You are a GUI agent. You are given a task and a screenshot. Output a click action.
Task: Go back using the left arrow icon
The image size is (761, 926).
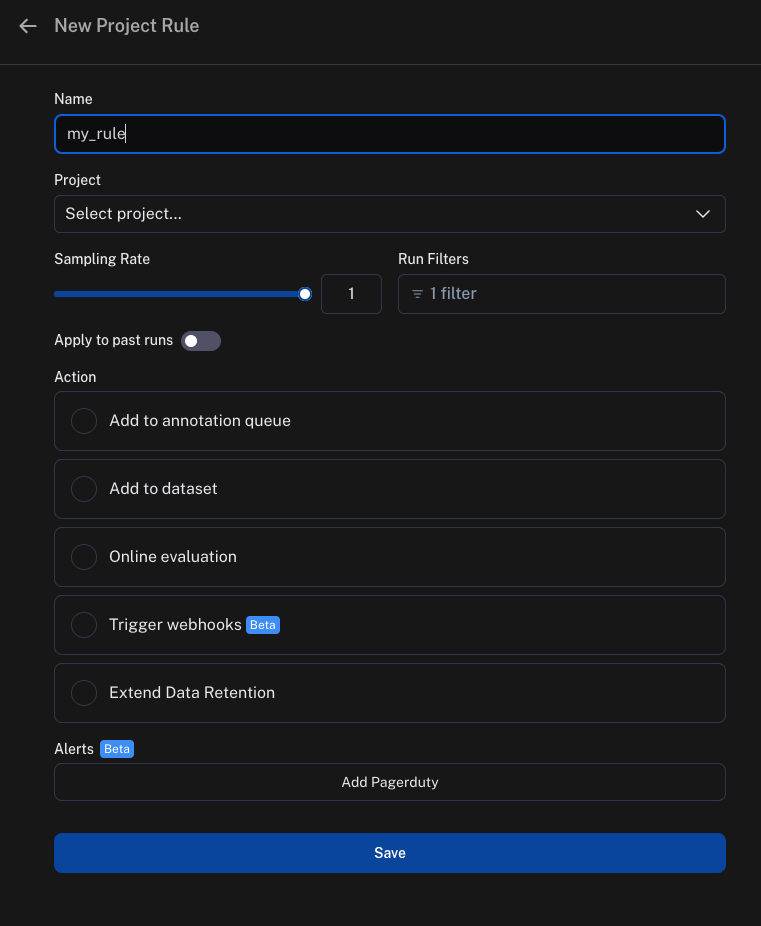click(x=28, y=26)
